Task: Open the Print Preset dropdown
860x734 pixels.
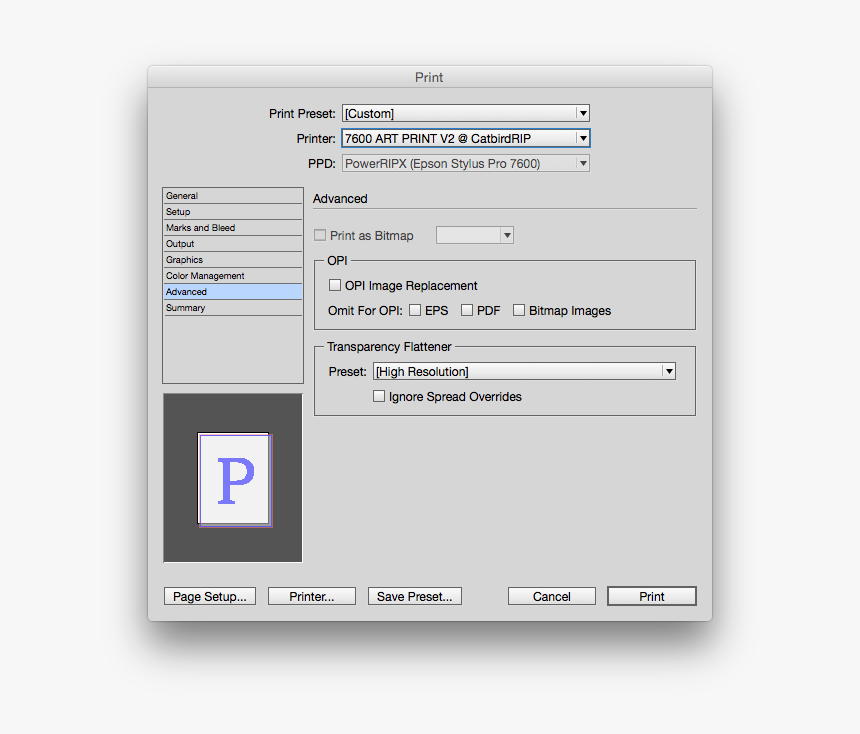Action: tap(466, 114)
